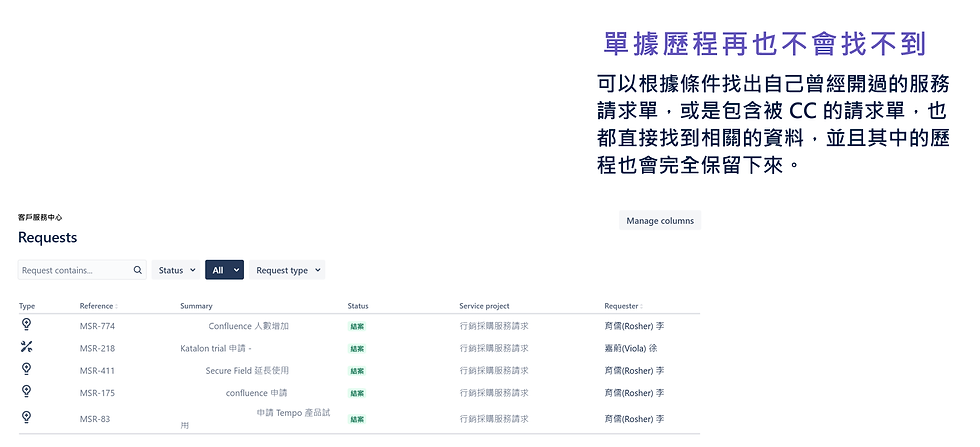Open the confluence 申請 summary
The width and height of the screenshot is (980, 447).
coord(256,393)
